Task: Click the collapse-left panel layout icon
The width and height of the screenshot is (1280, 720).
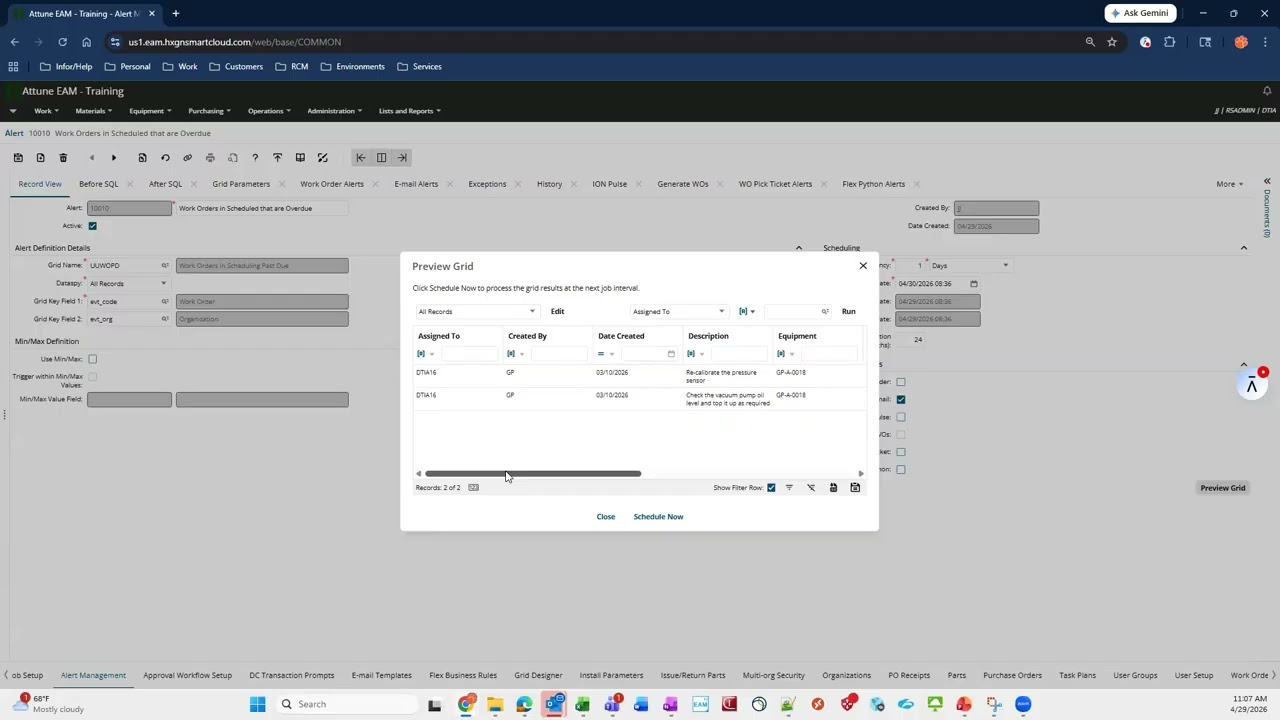Action: (361, 158)
